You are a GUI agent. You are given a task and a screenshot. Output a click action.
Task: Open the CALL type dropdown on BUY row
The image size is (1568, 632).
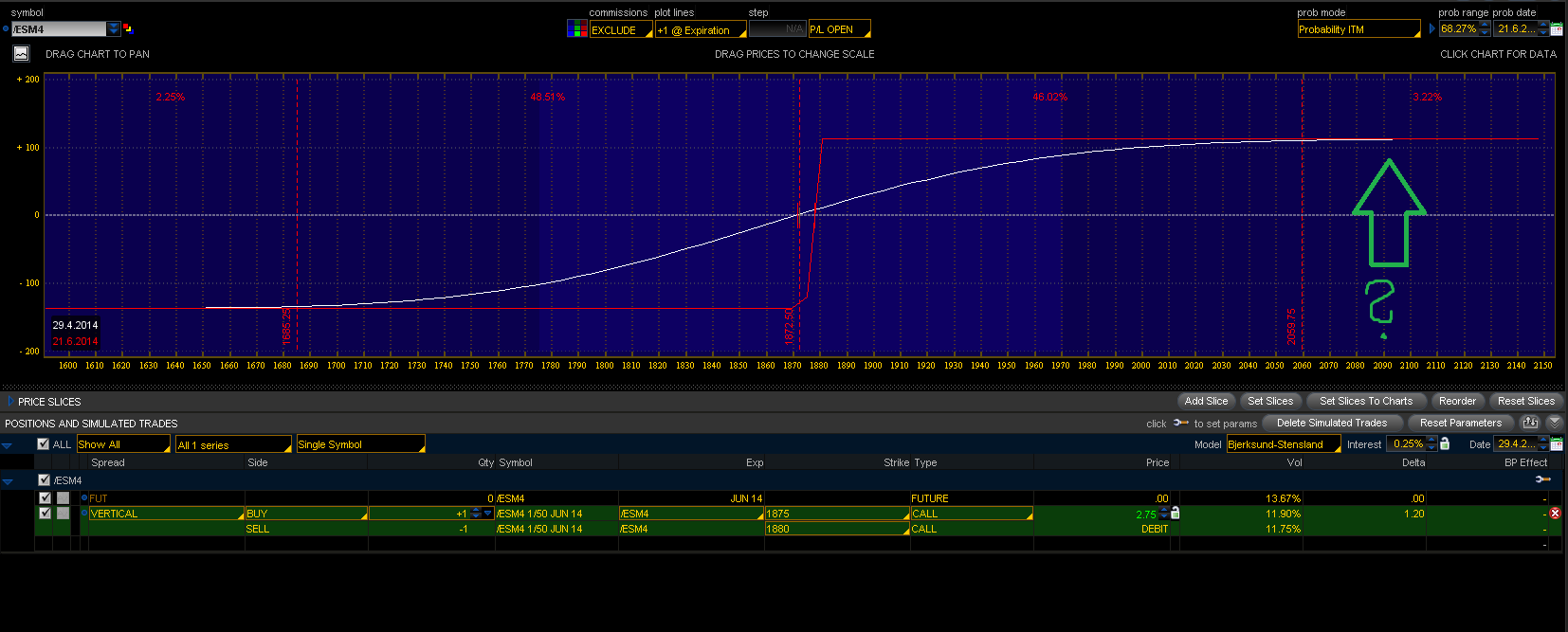(x=972, y=514)
